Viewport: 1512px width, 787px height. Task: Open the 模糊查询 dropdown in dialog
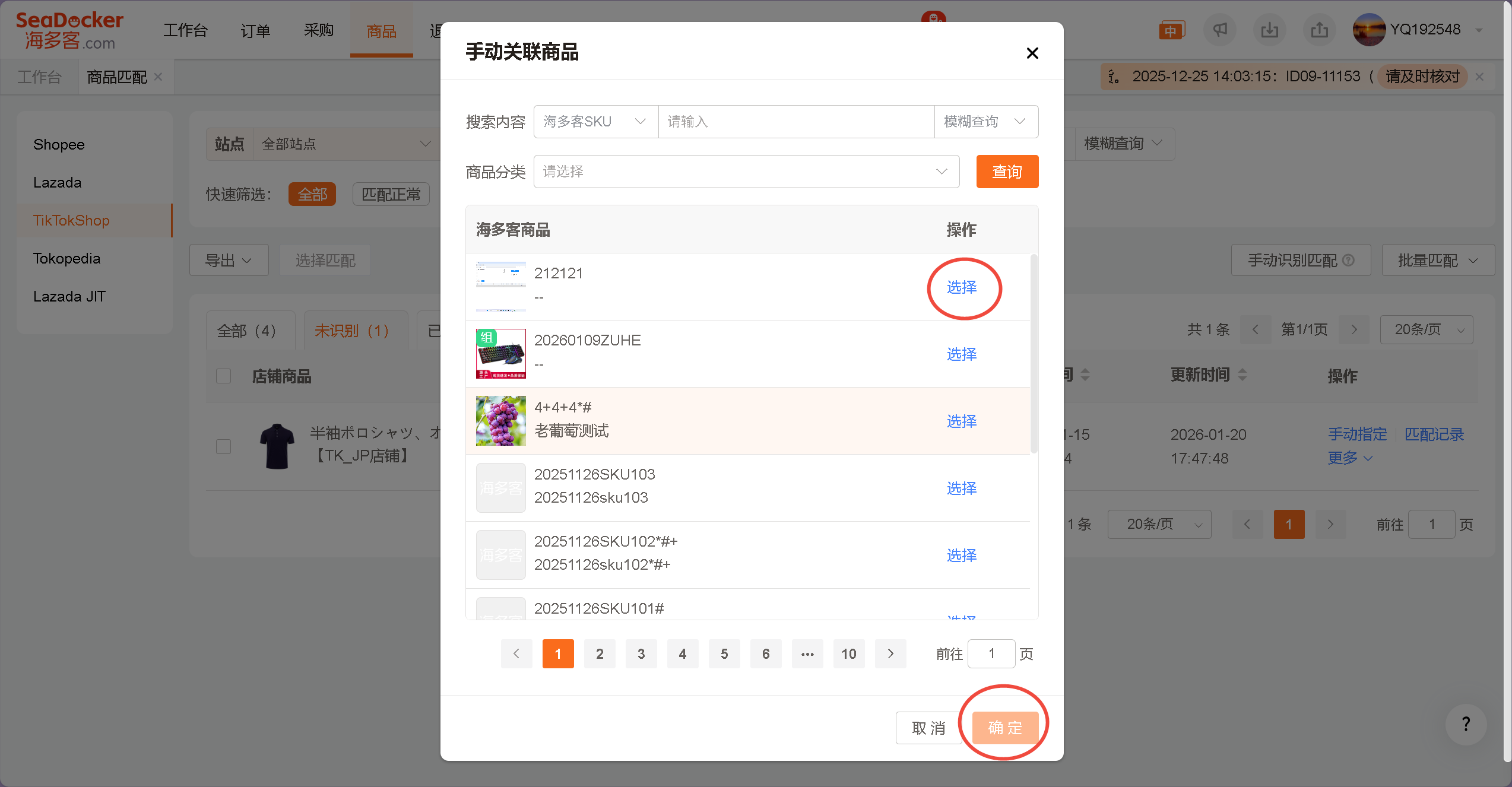985,122
